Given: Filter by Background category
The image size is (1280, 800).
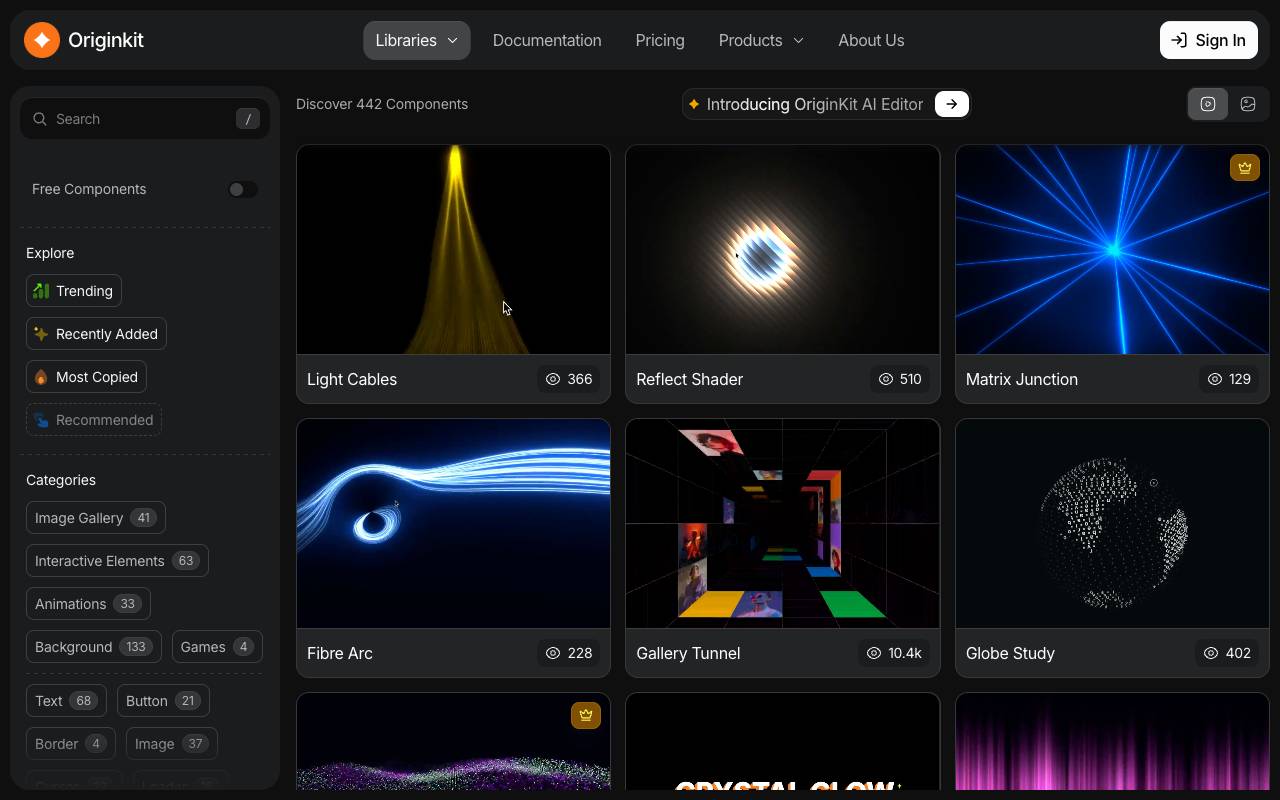Looking at the screenshot, I should click(94, 647).
